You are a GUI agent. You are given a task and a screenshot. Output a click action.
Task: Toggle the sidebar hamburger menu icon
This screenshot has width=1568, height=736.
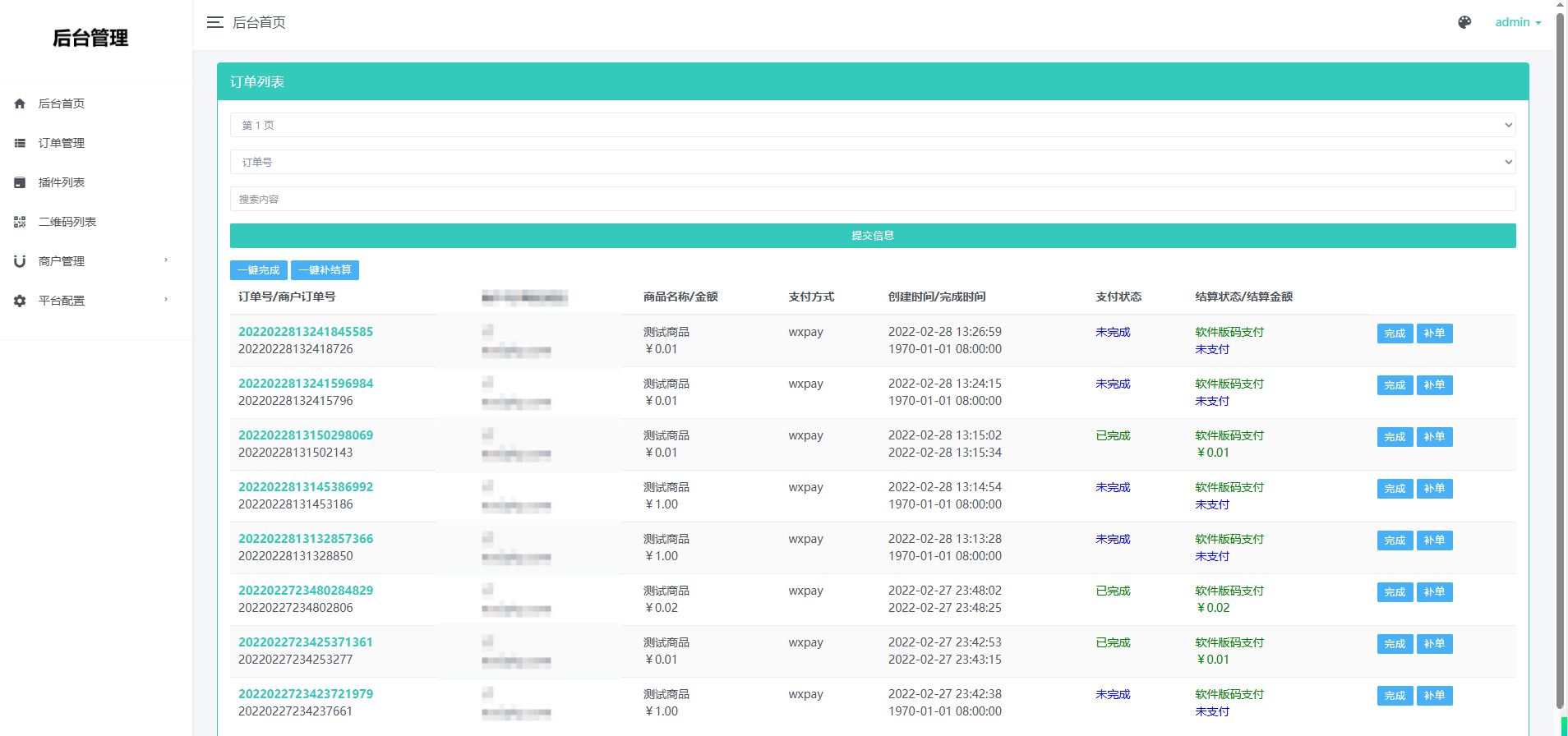tap(215, 22)
